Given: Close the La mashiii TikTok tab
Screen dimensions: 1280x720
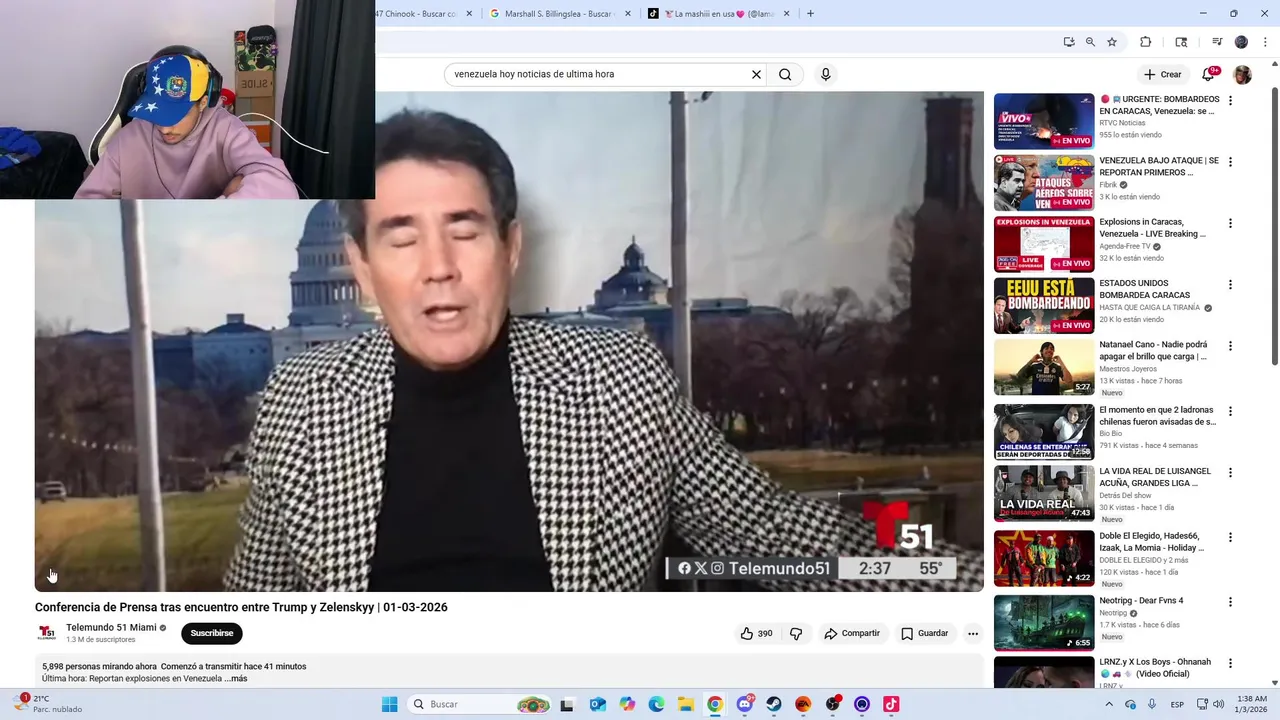Looking at the screenshot, I should [x=786, y=14].
